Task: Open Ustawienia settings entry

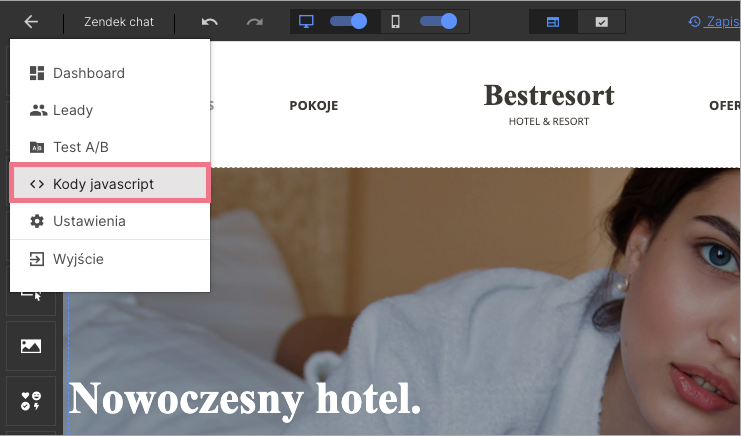Action: [89, 221]
